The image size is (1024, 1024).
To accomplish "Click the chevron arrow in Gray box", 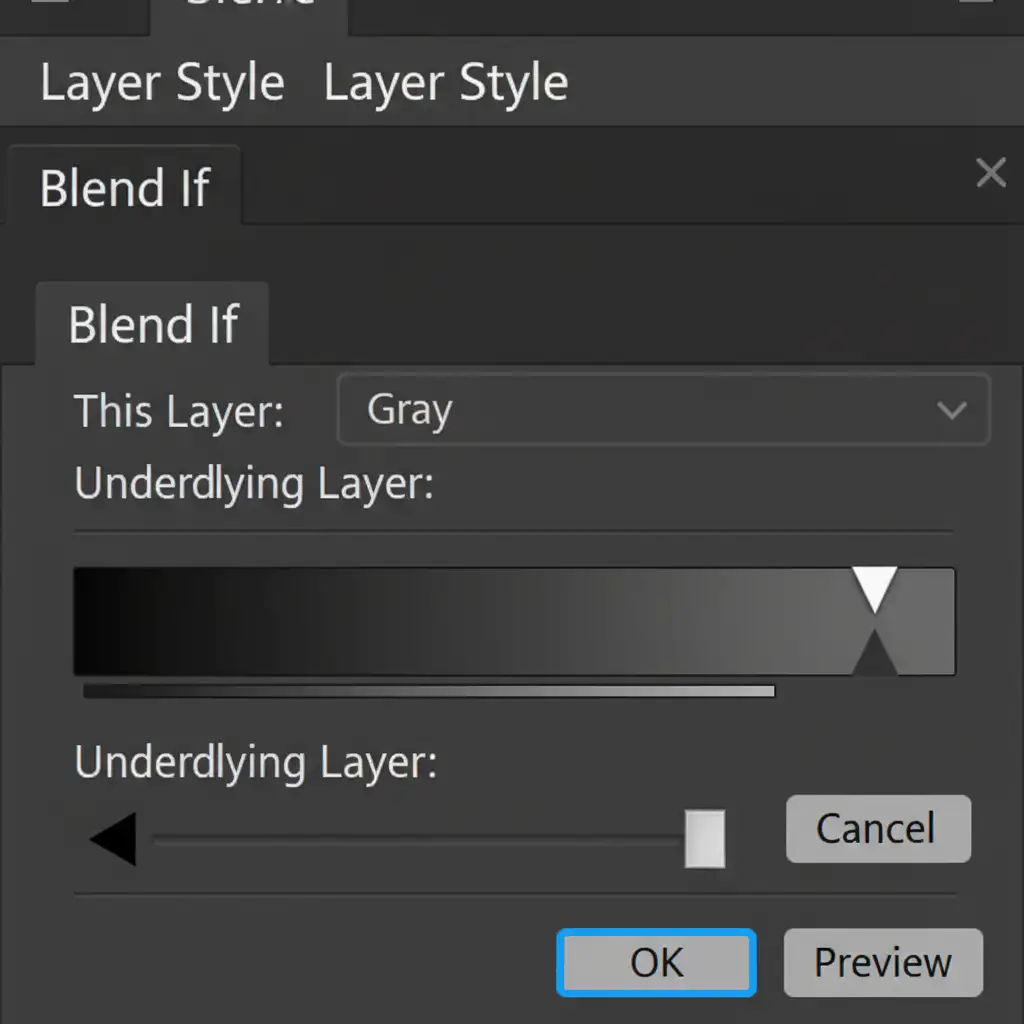I will click(951, 410).
